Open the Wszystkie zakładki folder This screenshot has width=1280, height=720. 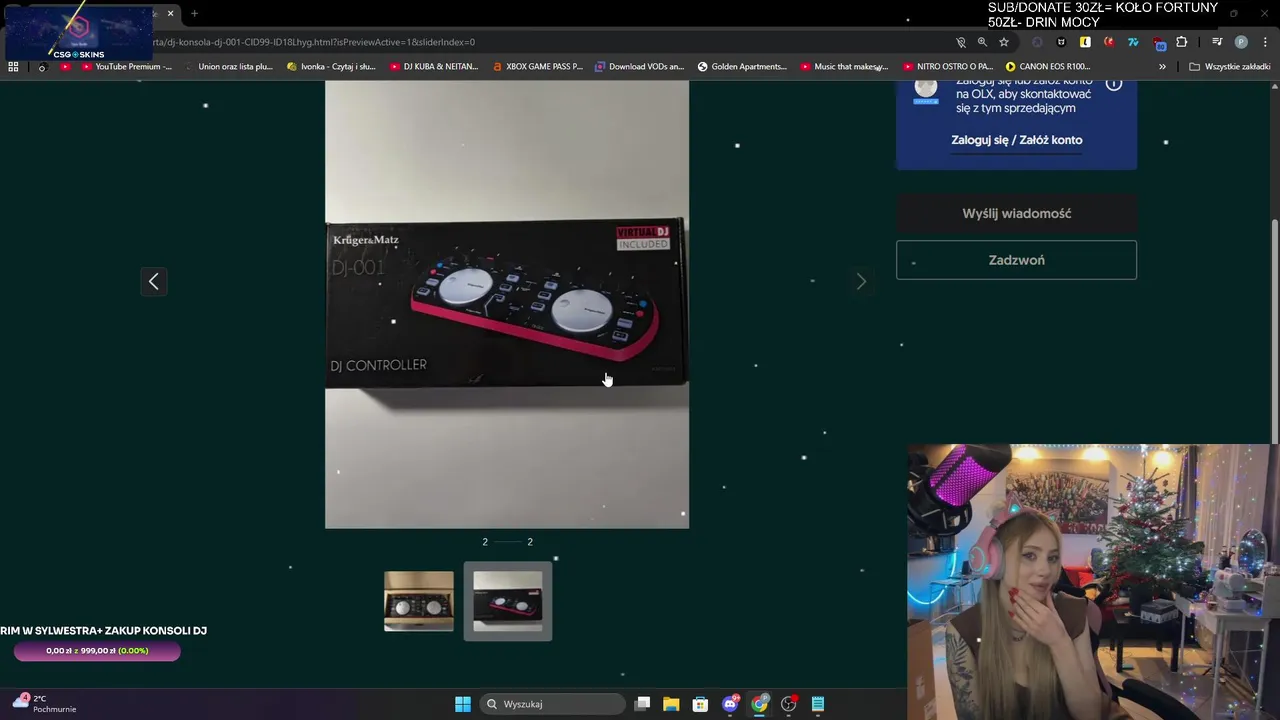[1229, 67]
